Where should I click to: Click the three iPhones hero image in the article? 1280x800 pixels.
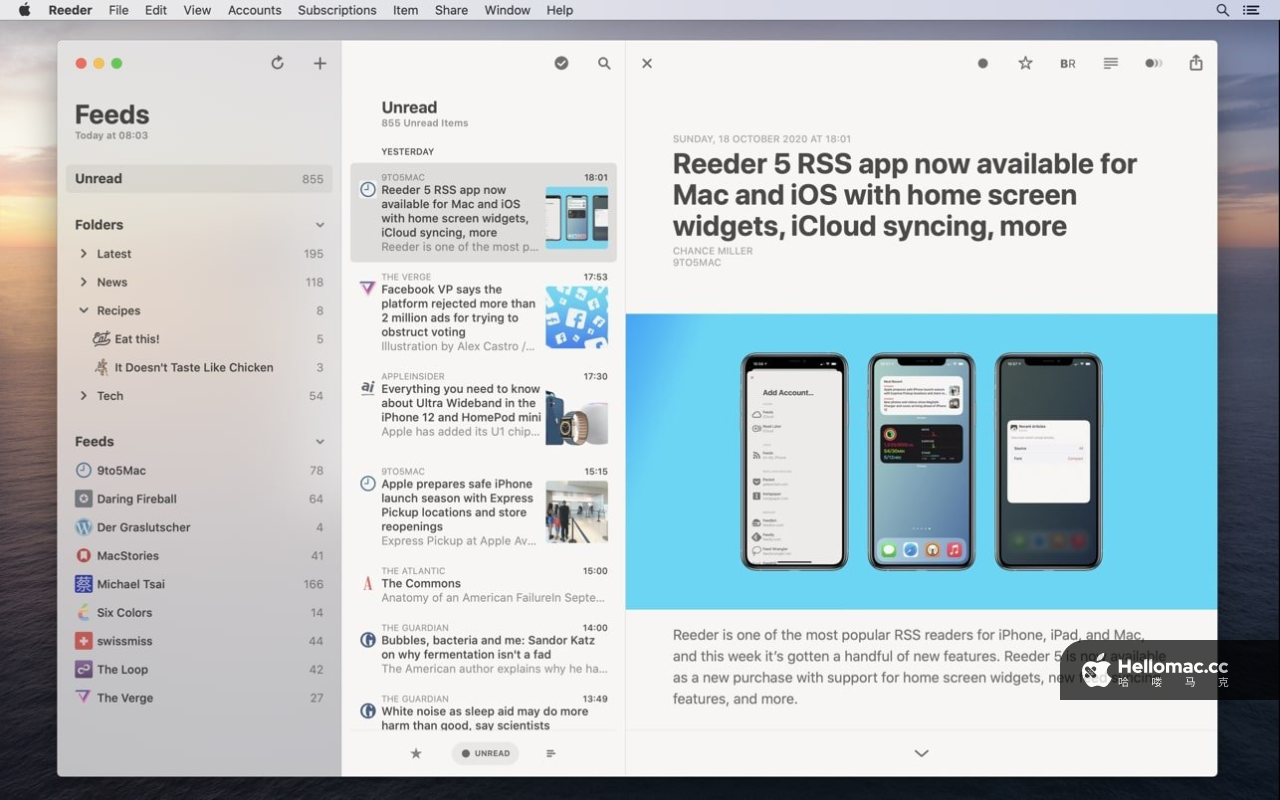point(921,462)
